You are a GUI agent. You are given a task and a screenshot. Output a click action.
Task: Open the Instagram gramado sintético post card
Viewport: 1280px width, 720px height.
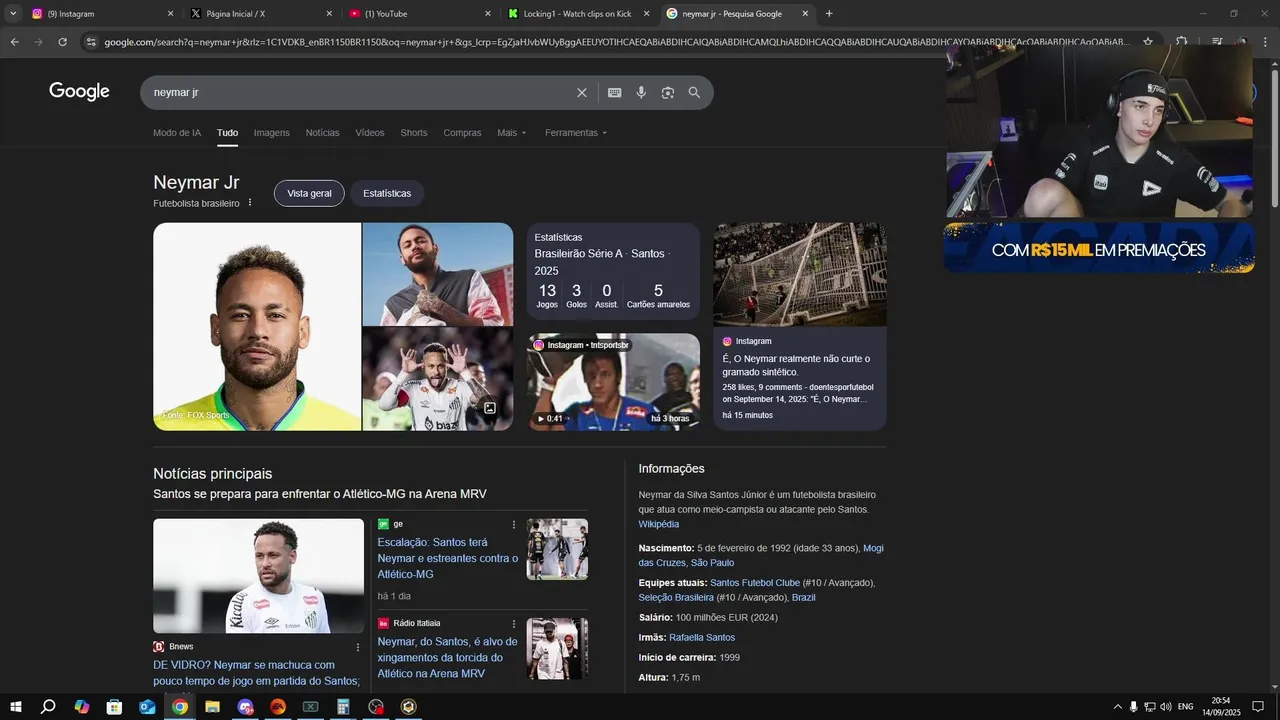pyautogui.click(x=800, y=326)
